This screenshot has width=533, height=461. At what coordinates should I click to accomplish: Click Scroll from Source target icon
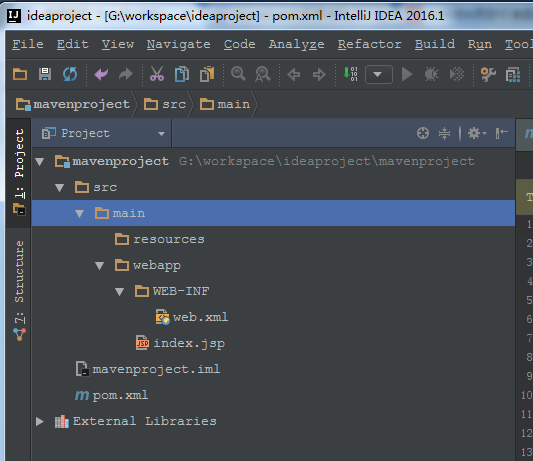click(423, 133)
